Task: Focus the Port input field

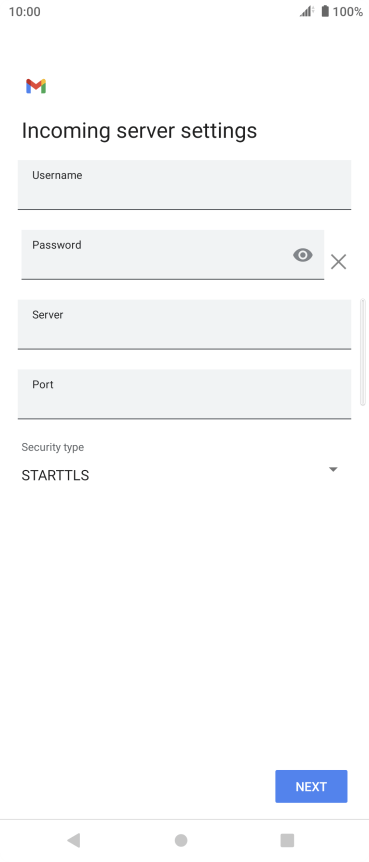Action: click(x=184, y=394)
